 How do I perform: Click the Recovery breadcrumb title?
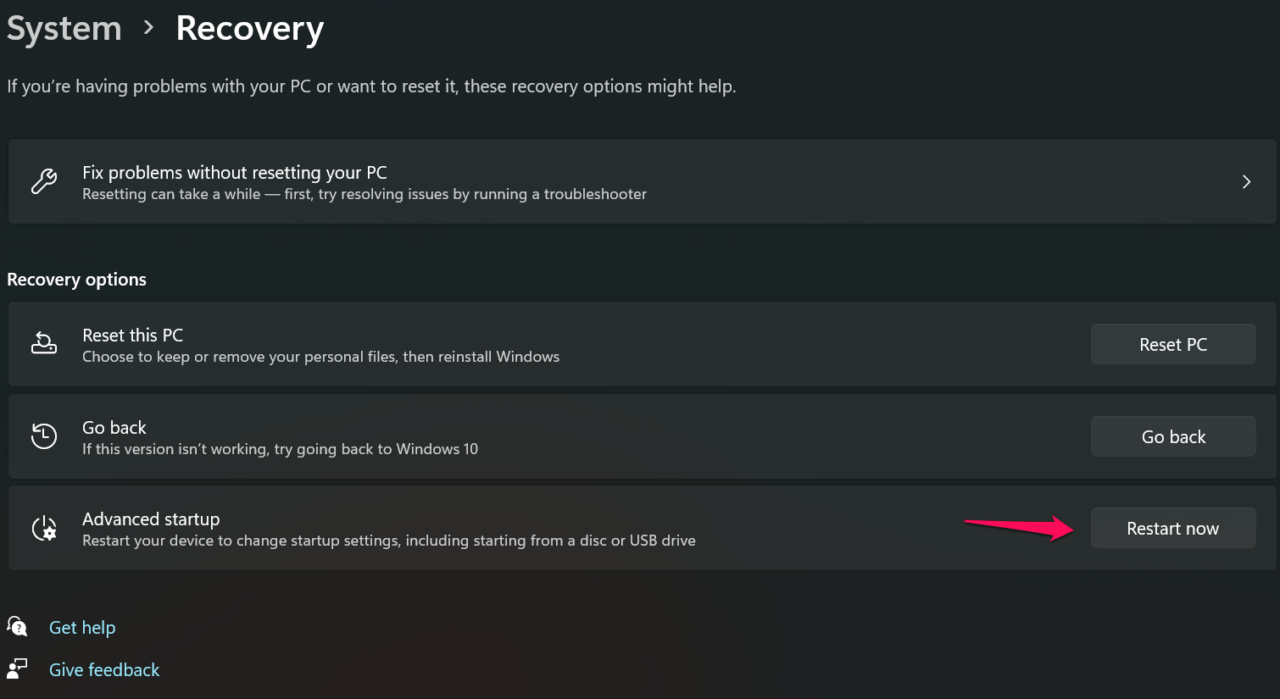[x=249, y=29]
